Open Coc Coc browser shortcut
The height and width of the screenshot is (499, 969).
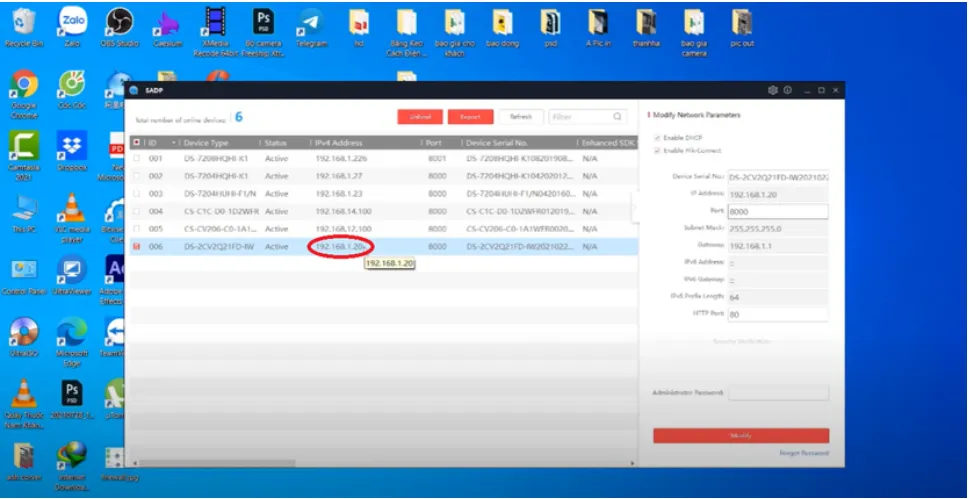tap(72, 90)
